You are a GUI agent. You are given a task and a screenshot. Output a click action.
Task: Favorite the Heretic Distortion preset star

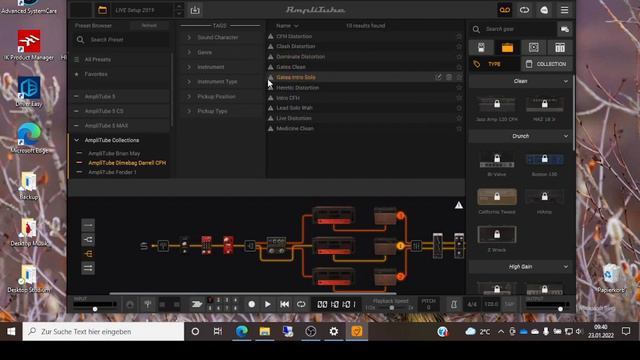tap(459, 87)
